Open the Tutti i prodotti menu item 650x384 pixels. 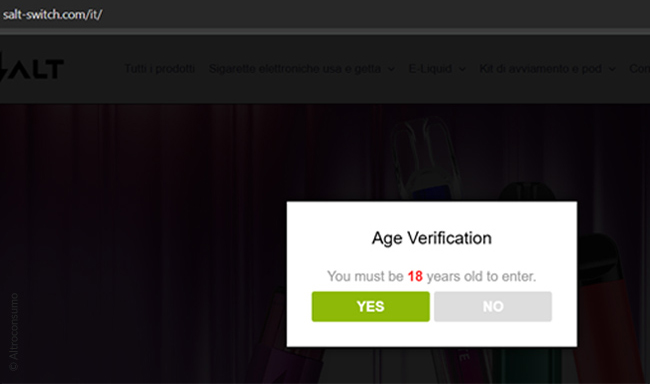160,68
